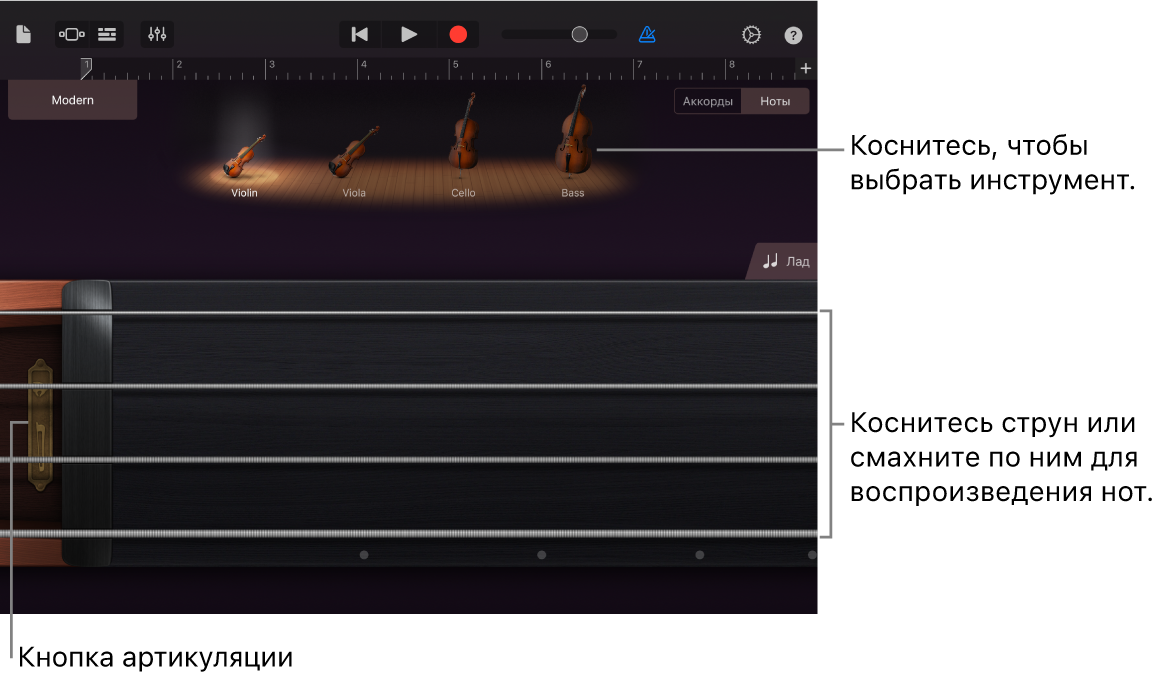Start recording with red Record button
This screenshot has width=1160, height=684.
tap(458, 35)
